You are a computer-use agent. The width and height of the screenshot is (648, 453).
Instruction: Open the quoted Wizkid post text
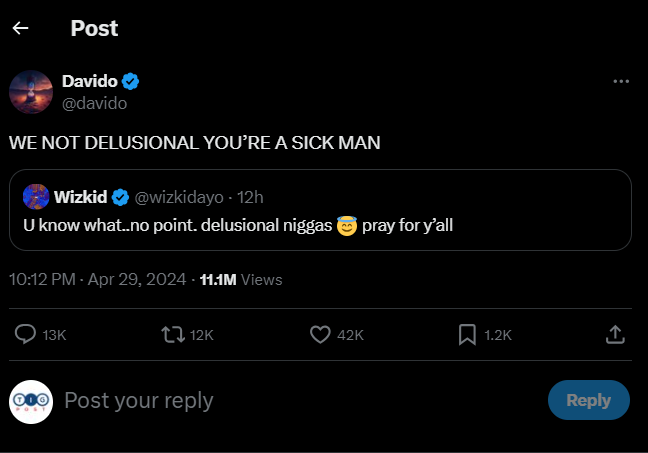[x=238, y=225]
